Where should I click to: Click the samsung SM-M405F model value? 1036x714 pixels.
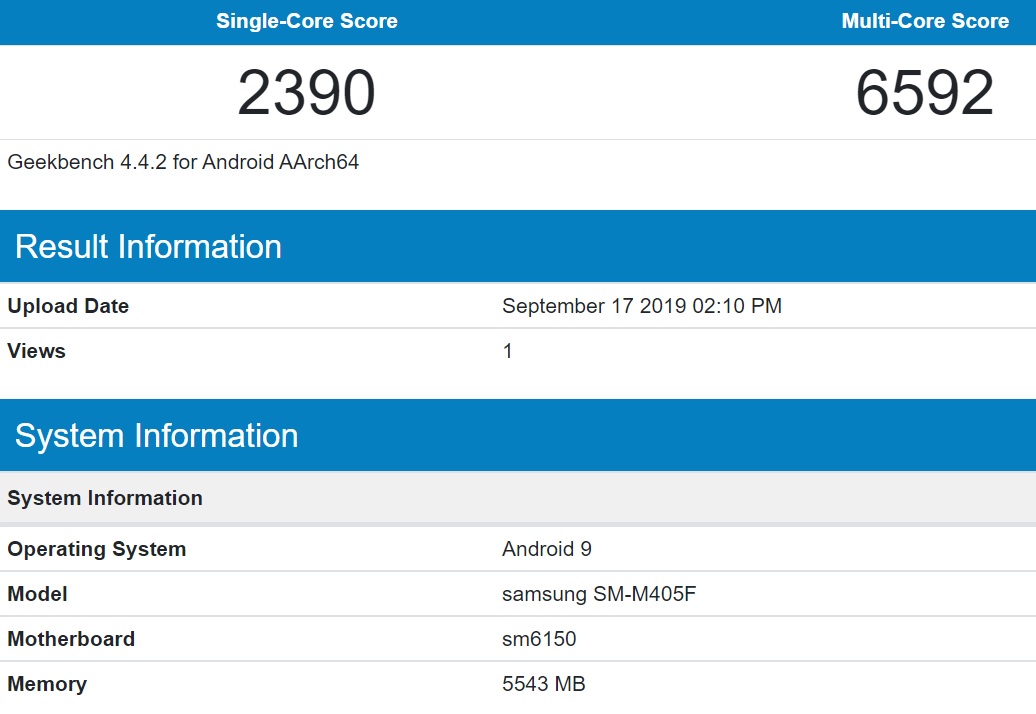(600, 593)
